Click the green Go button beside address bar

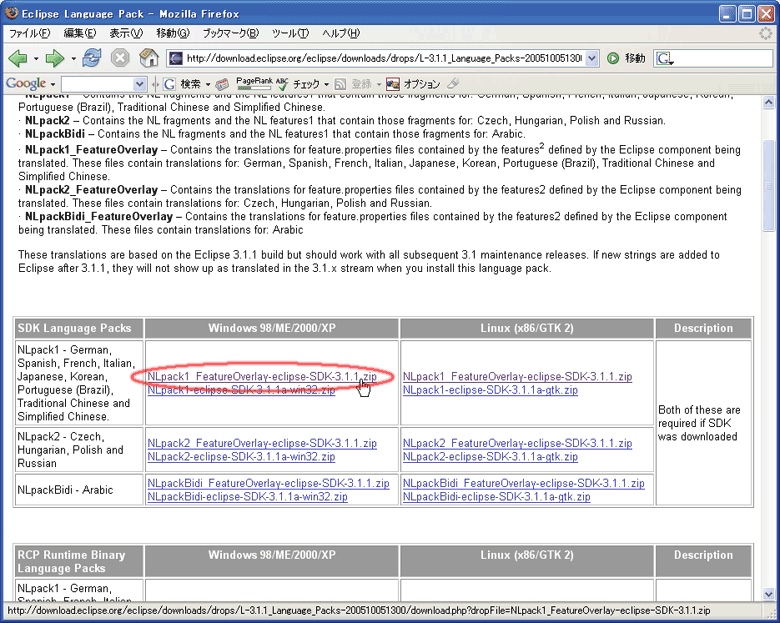point(613,58)
